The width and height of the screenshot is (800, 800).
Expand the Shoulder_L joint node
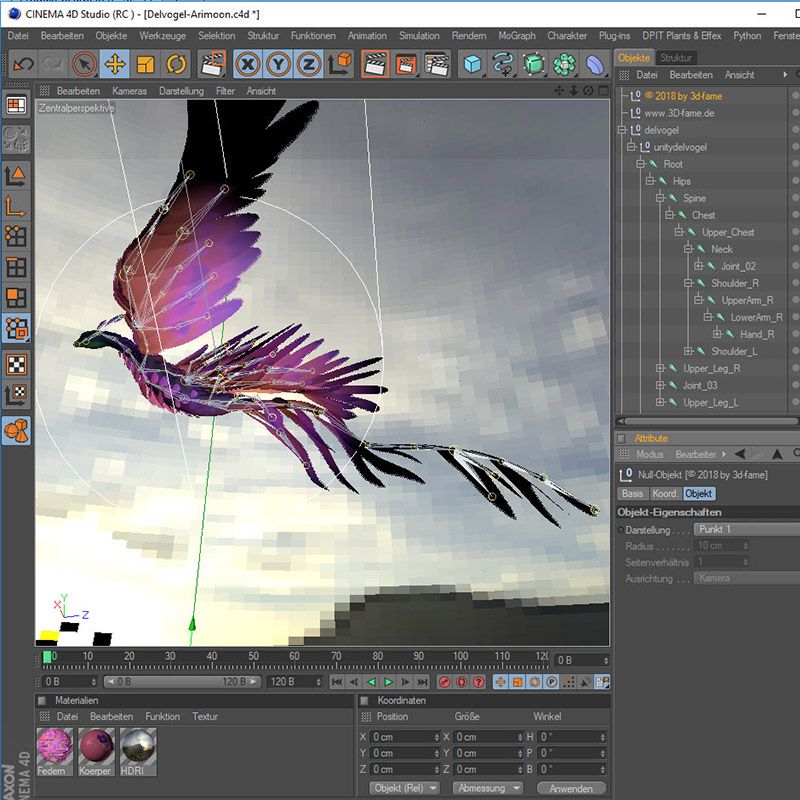pyautogui.click(x=689, y=351)
